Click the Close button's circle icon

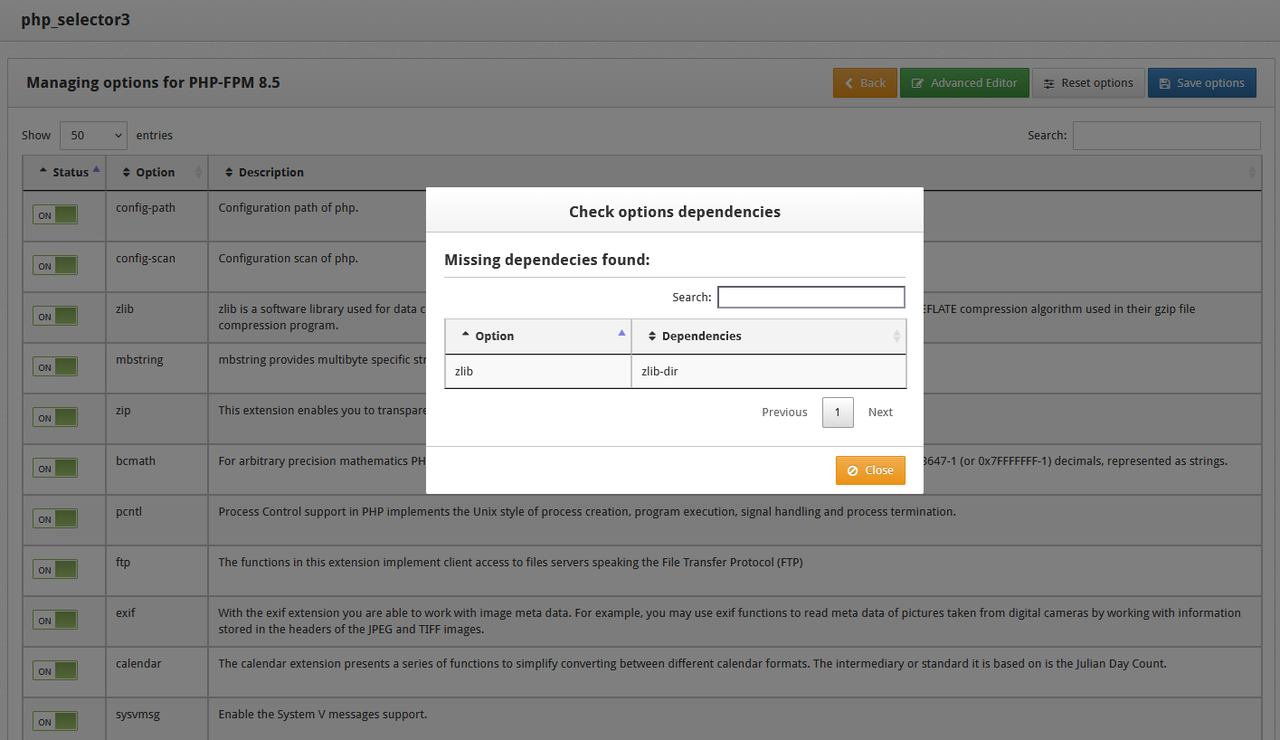[x=852, y=470]
